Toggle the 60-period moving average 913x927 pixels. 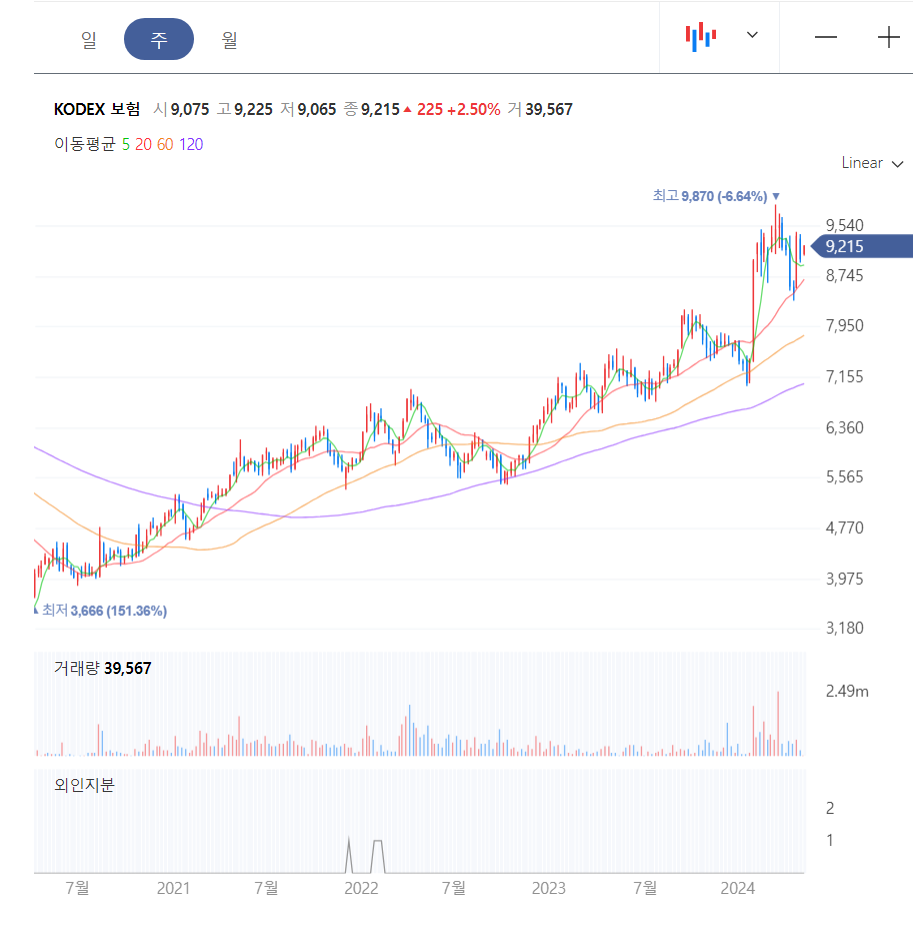(165, 144)
